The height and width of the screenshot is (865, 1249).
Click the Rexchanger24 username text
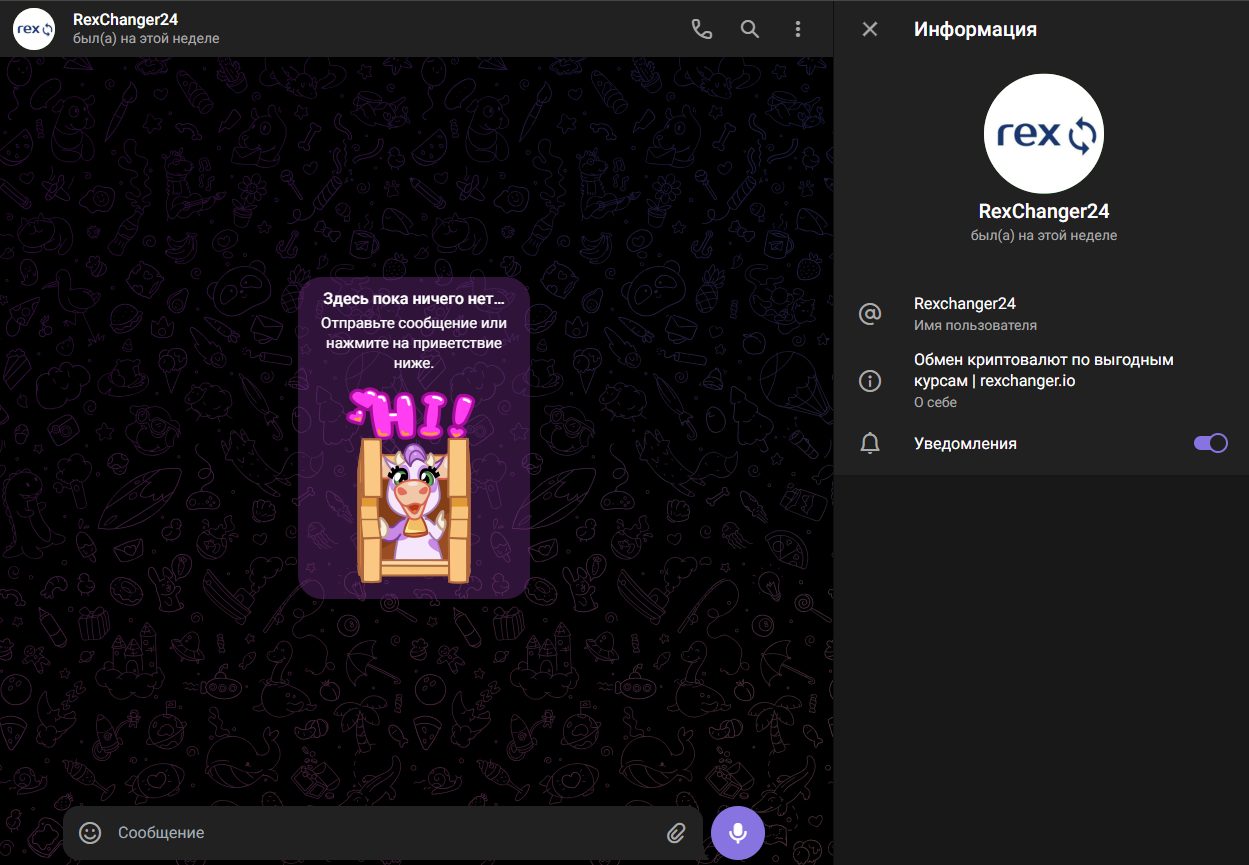(964, 304)
